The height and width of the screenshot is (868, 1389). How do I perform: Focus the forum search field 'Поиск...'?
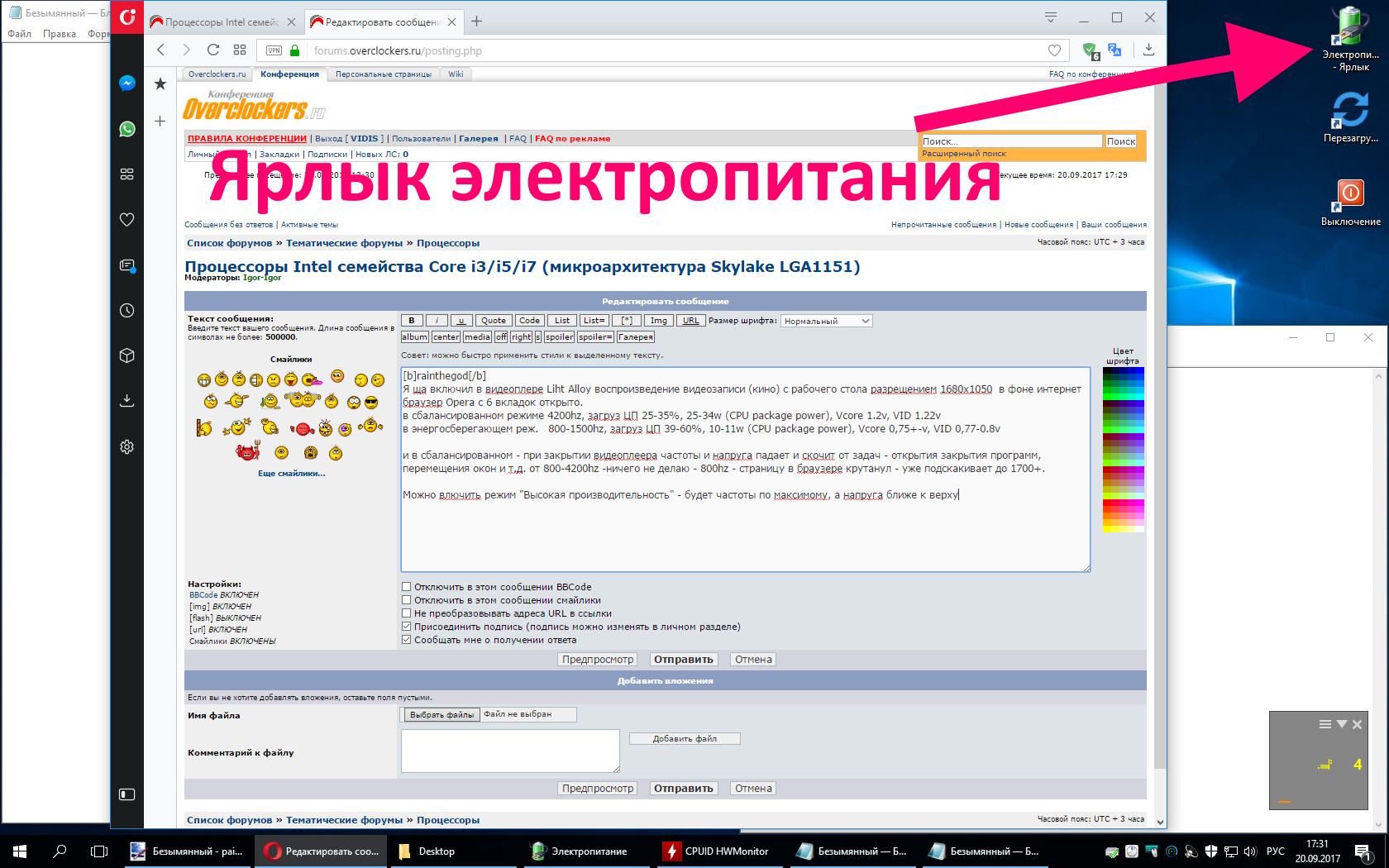tap(1012, 141)
